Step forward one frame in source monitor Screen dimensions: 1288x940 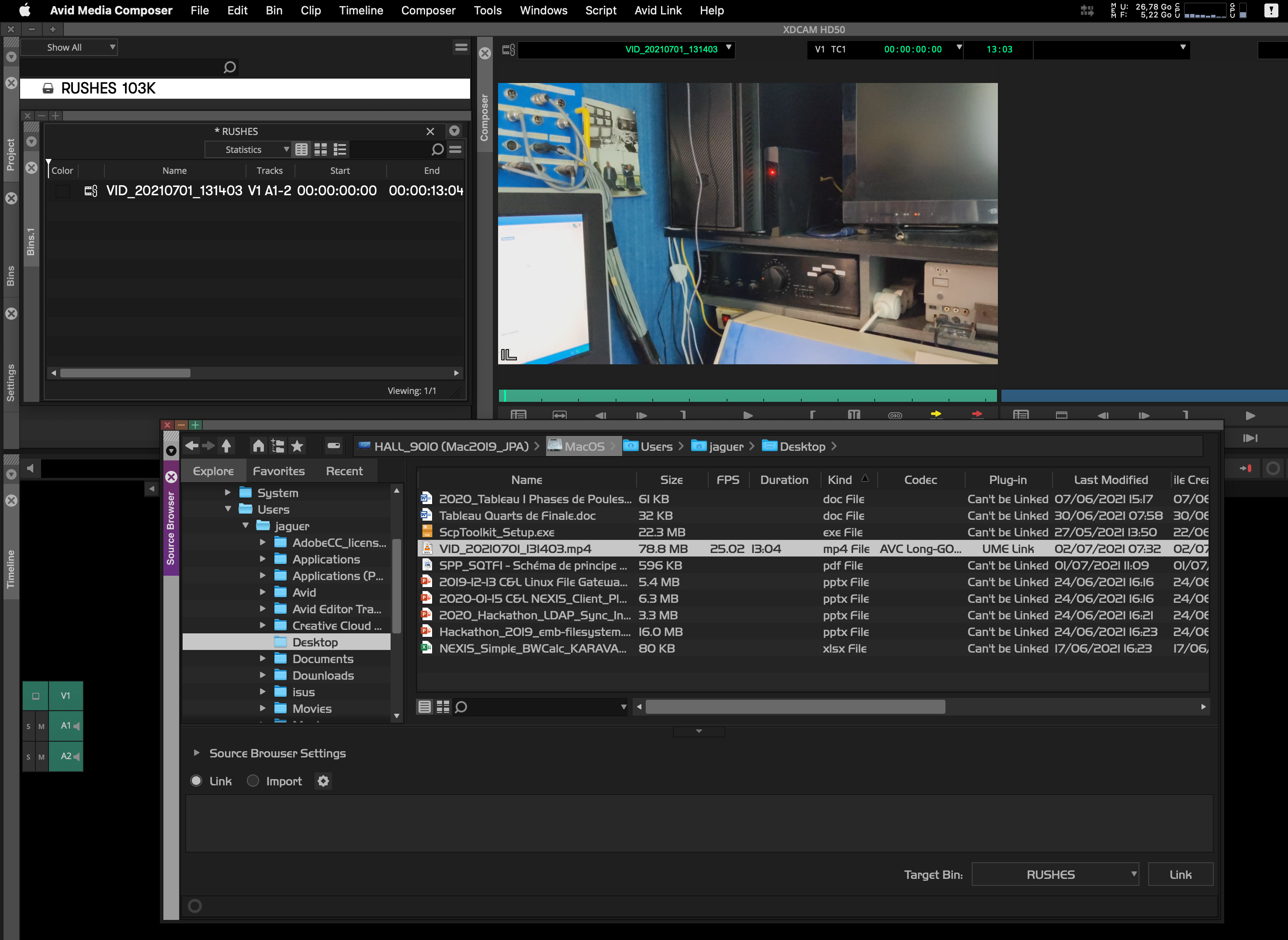coord(641,415)
